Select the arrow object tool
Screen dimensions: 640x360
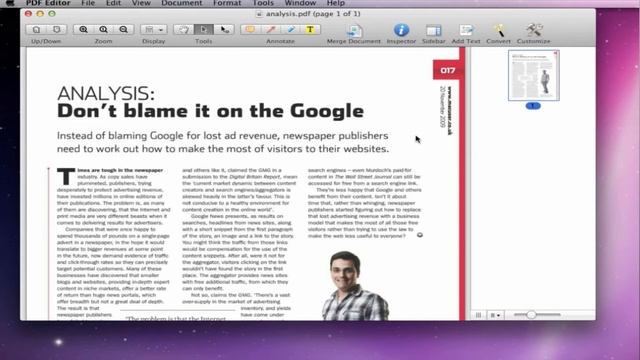click(224, 29)
